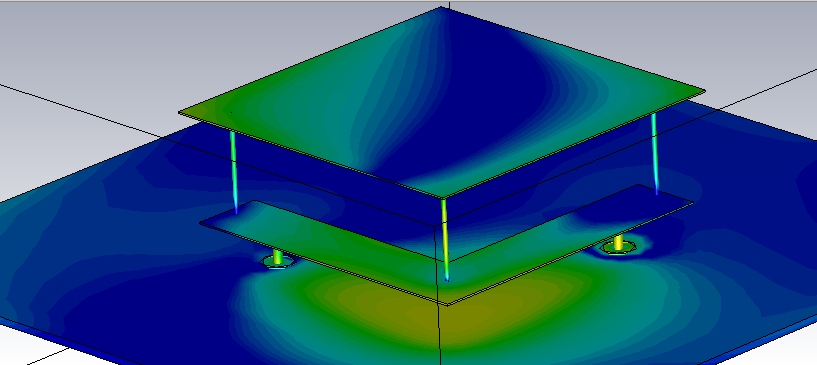The width and height of the screenshot is (817, 365).
Task: Select the front corner of the top patch
Action: pos(443,196)
